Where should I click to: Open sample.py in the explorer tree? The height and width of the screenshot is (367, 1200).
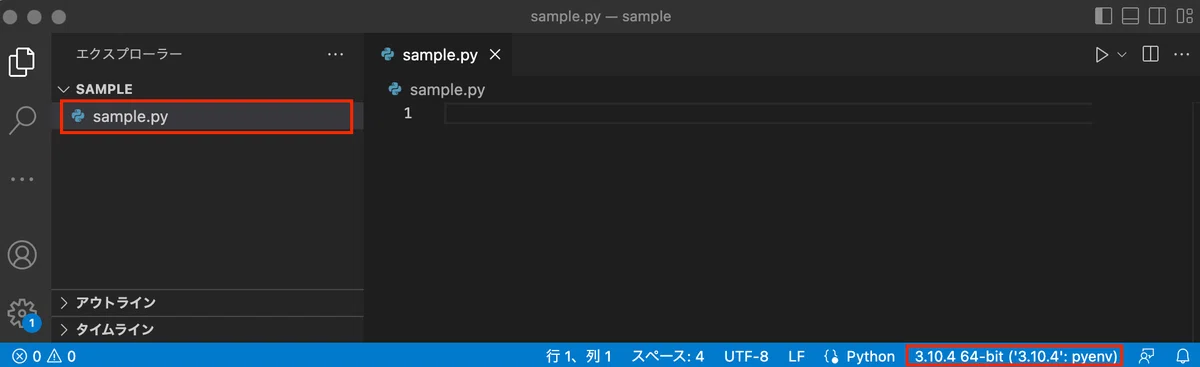coord(207,117)
